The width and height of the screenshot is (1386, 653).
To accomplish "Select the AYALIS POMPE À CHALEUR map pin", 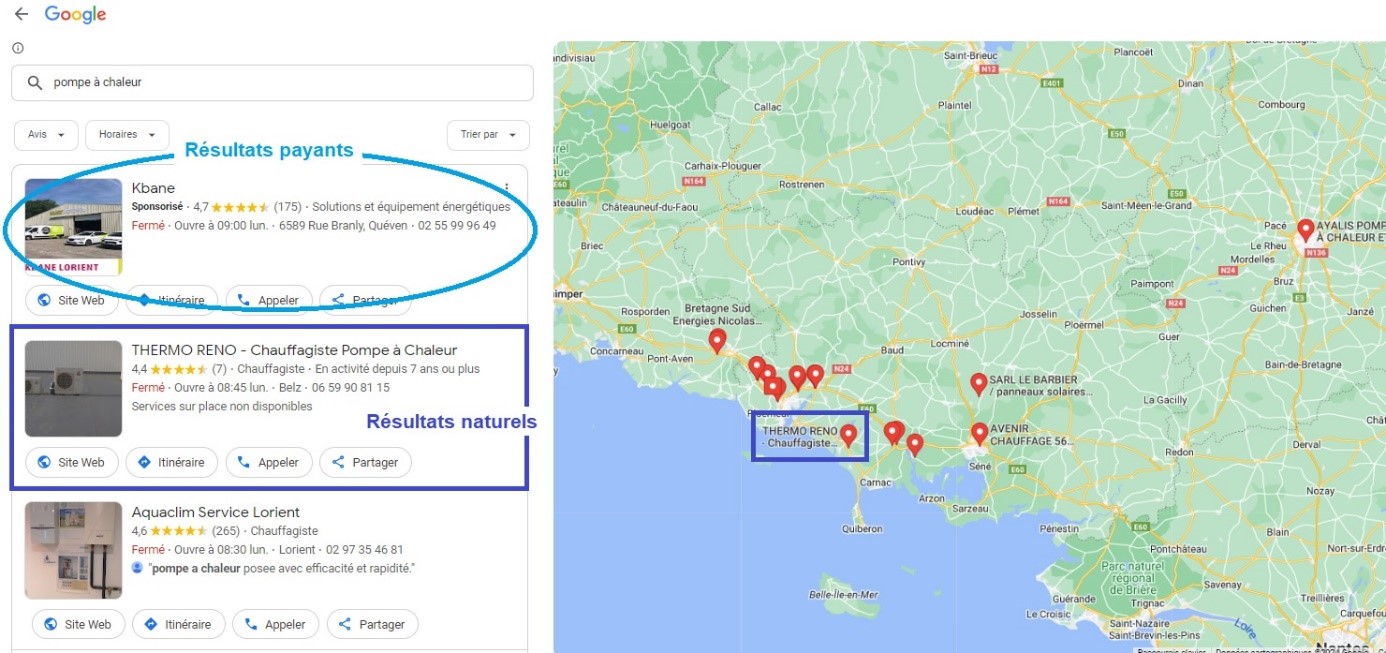I will pos(1305,231).
